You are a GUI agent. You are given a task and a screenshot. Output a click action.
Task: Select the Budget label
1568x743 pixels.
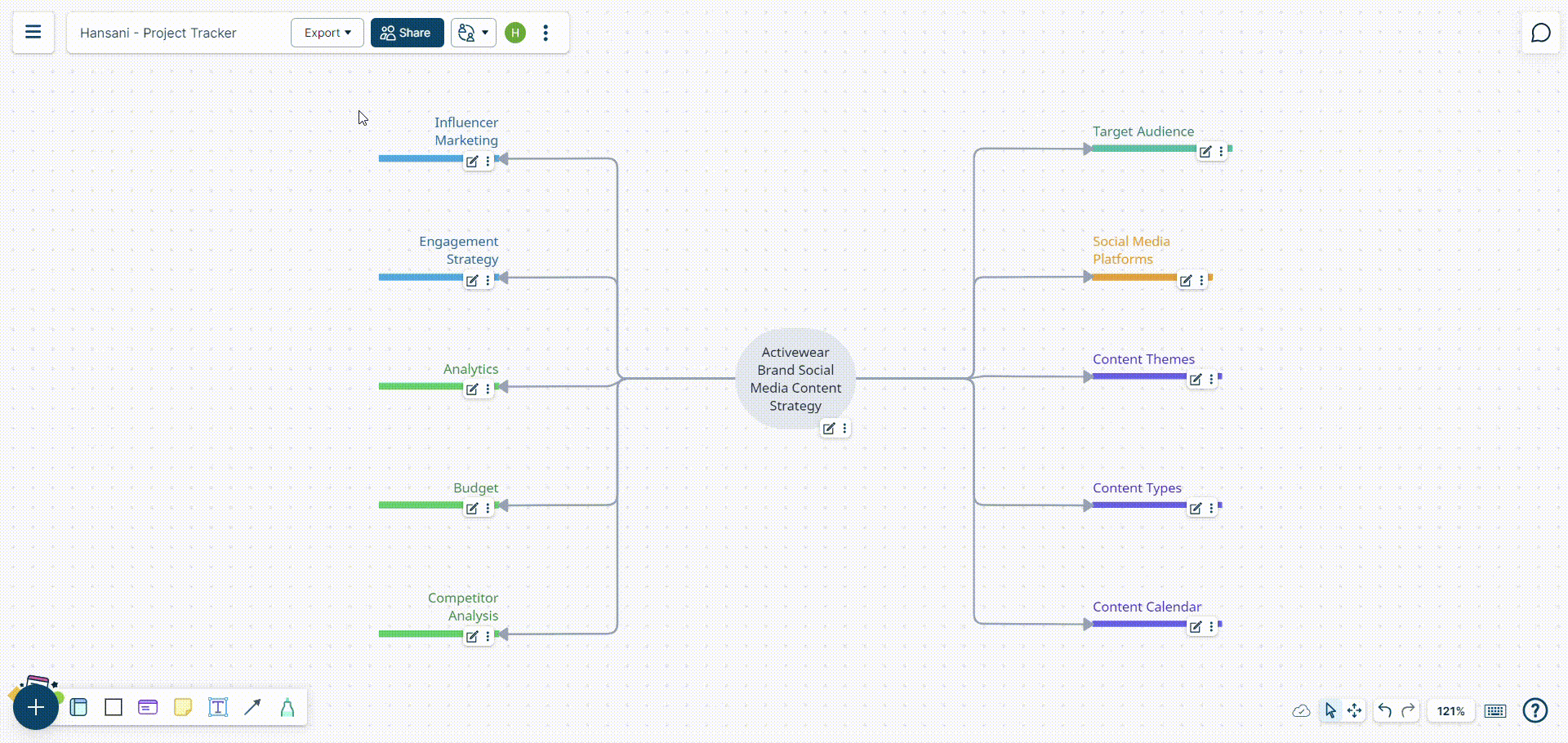point(475,488)
